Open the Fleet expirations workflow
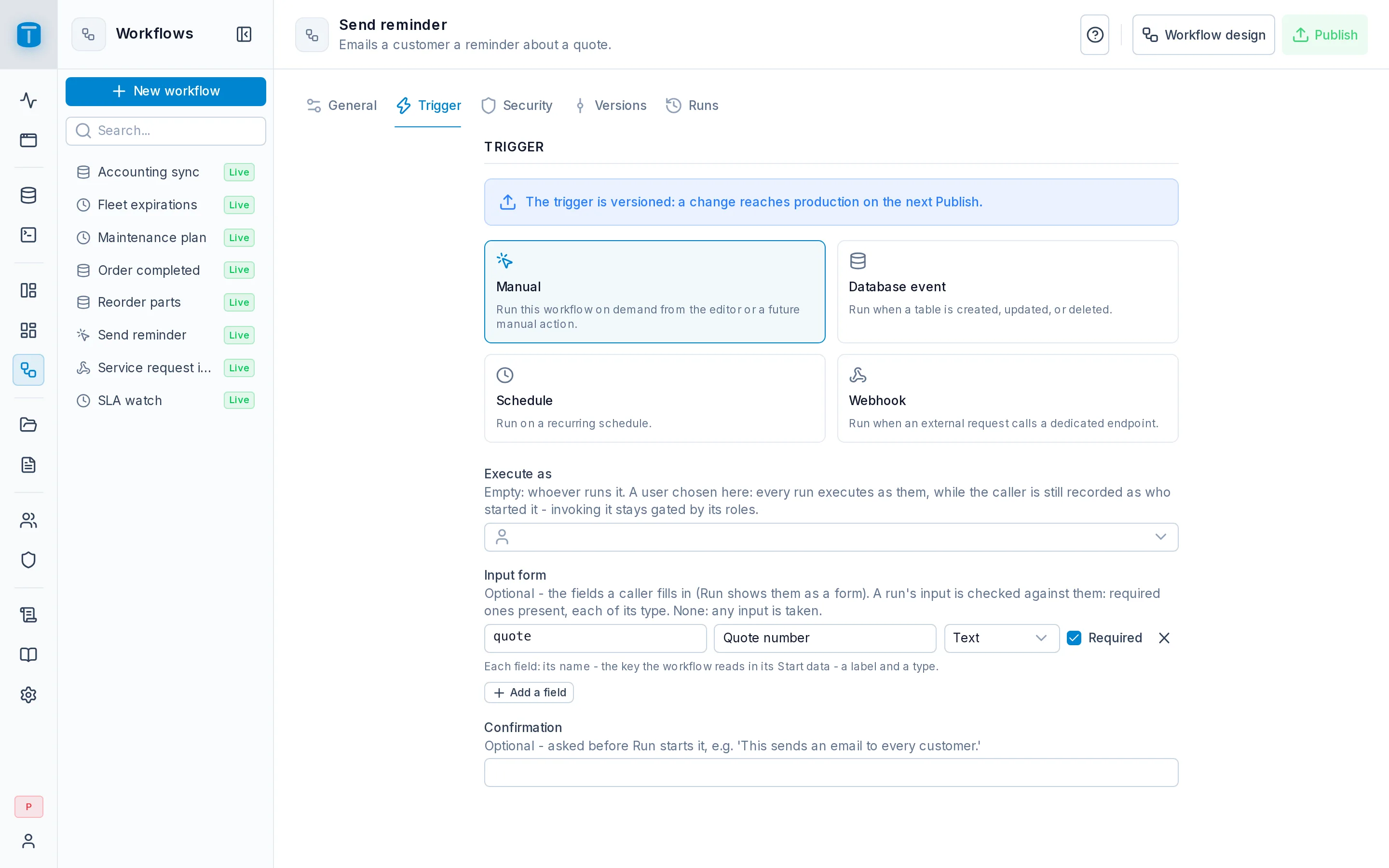The image size is (1389, 868). point(166,205)
